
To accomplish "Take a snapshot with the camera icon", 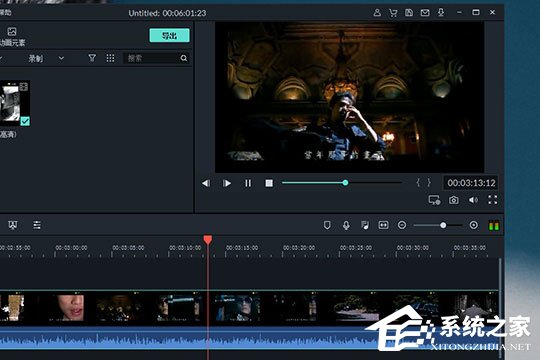I will point(454,200).
